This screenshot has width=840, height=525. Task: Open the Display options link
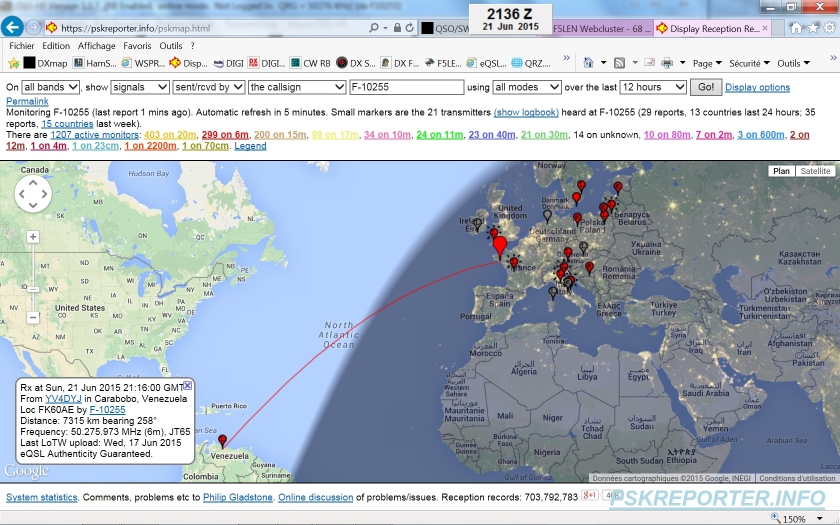pos(757,88)
